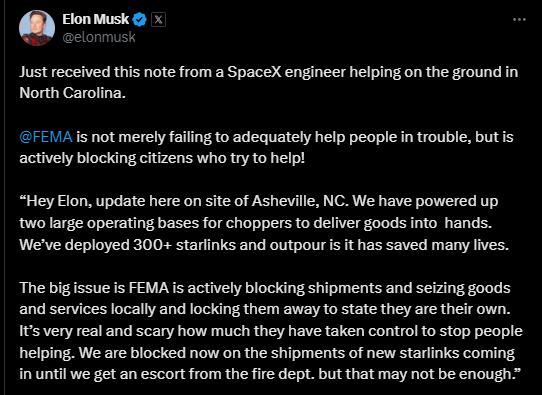Click the "Elon Musk" display name
Viewport: 542px width, 395px height.
(95, 19)
